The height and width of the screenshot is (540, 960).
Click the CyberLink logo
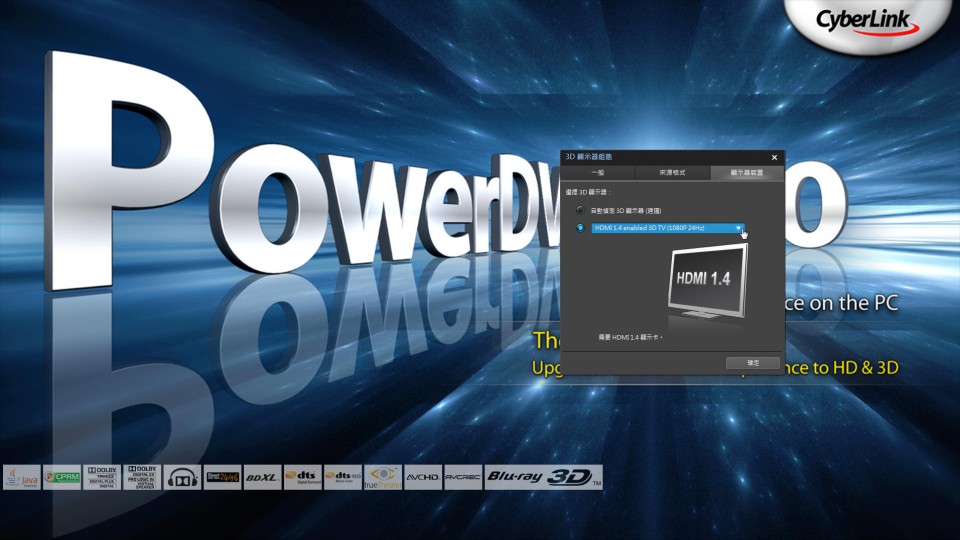click(x=868, y=22)
